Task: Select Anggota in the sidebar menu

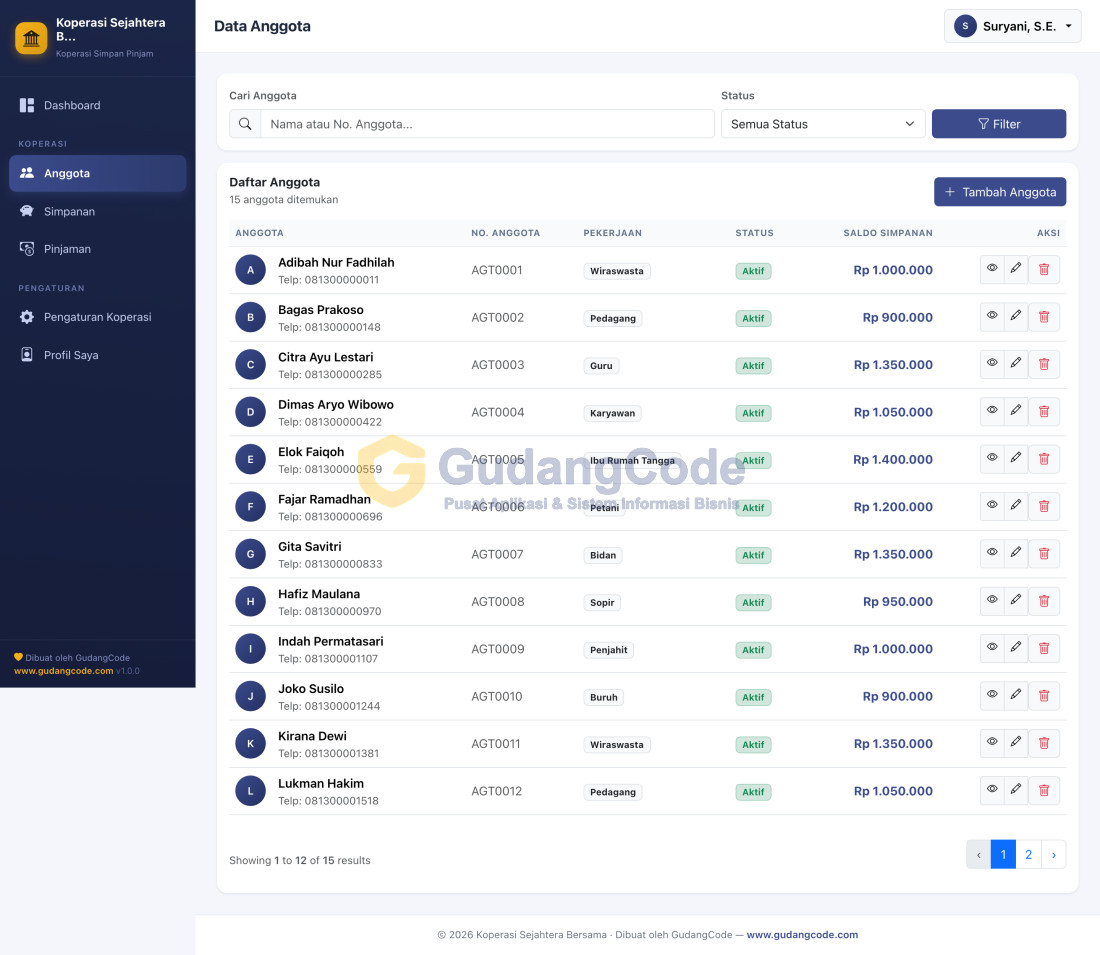Action: (x=98, y=173)
